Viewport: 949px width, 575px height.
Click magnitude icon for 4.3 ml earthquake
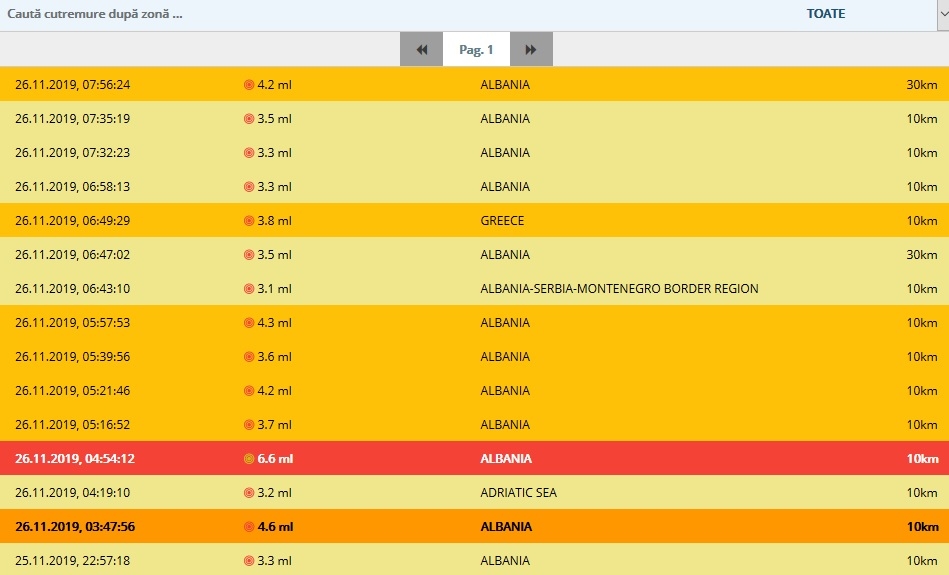click(x=249, y=323)
